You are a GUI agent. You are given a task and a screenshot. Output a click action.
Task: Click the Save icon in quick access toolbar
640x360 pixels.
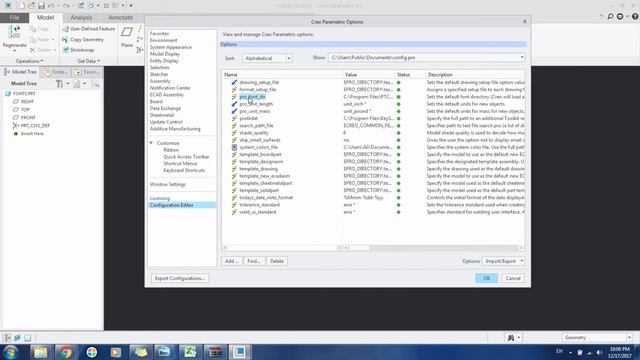[41, 6]
